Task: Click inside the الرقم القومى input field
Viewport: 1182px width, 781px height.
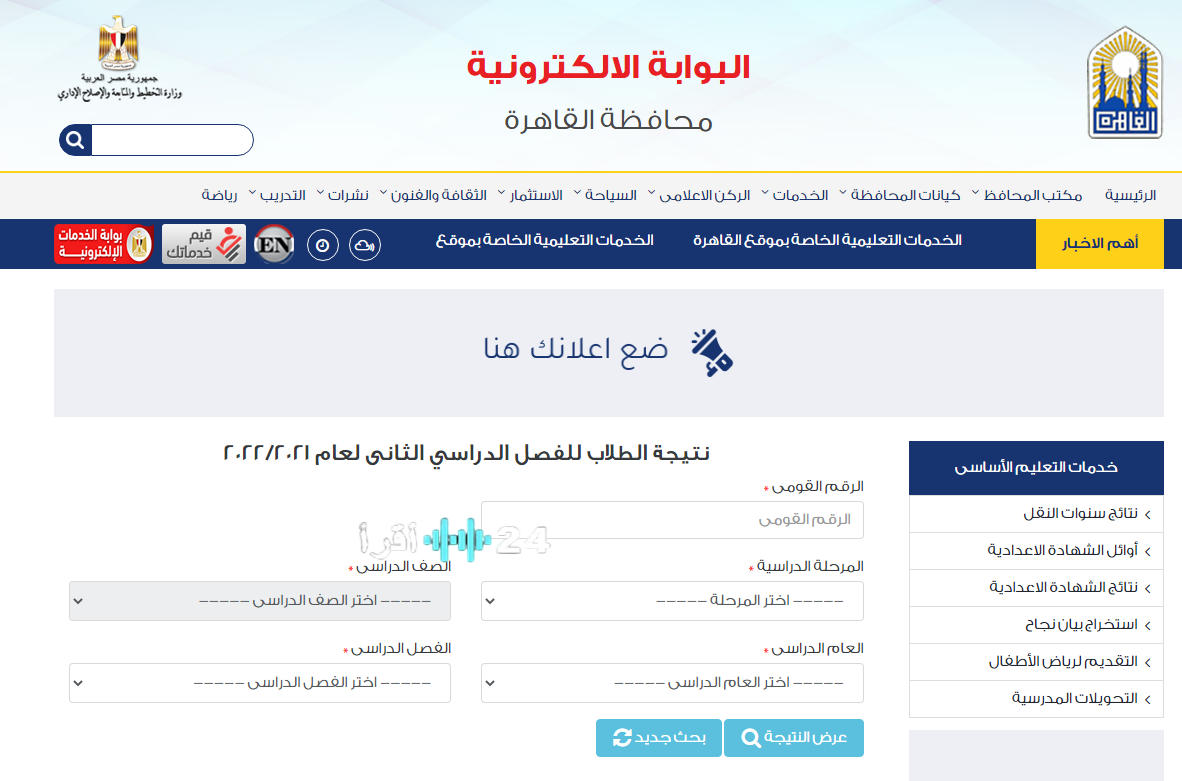Action: (x=672, y=519)
